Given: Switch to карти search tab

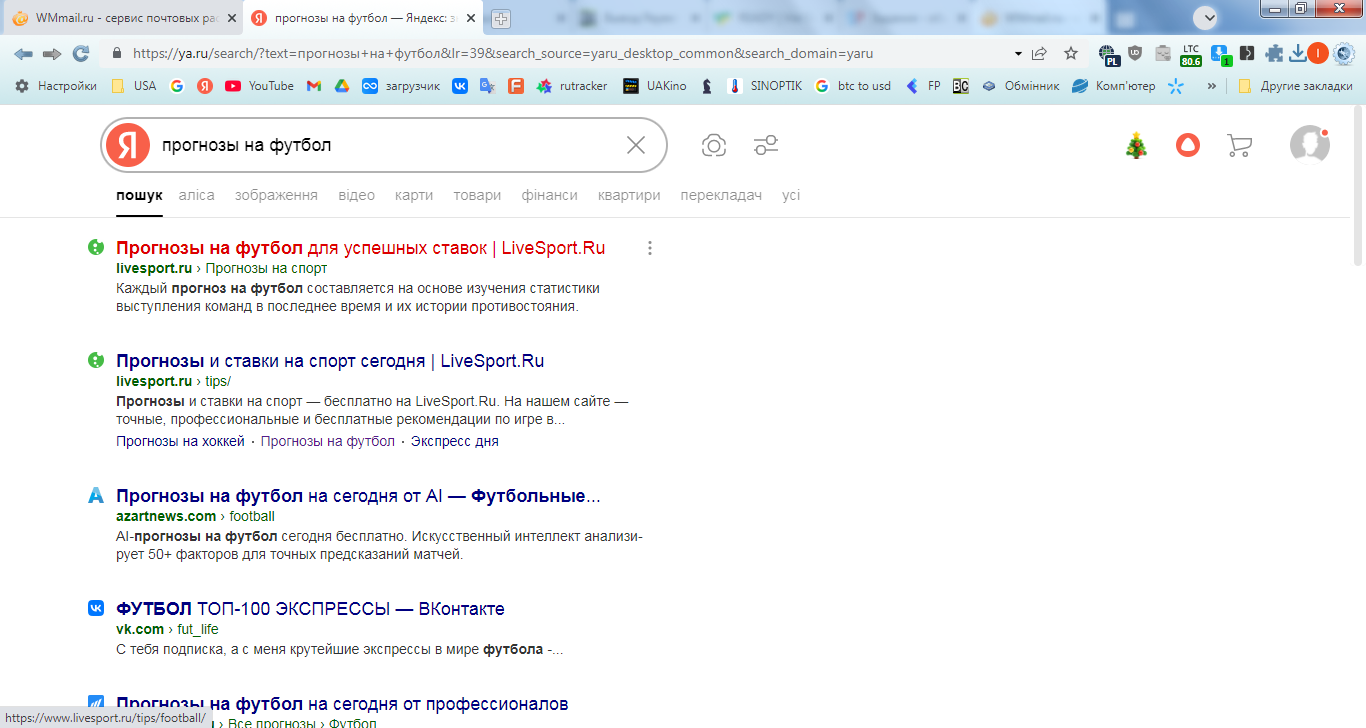Looking at the screenshot, I should 414,195.
